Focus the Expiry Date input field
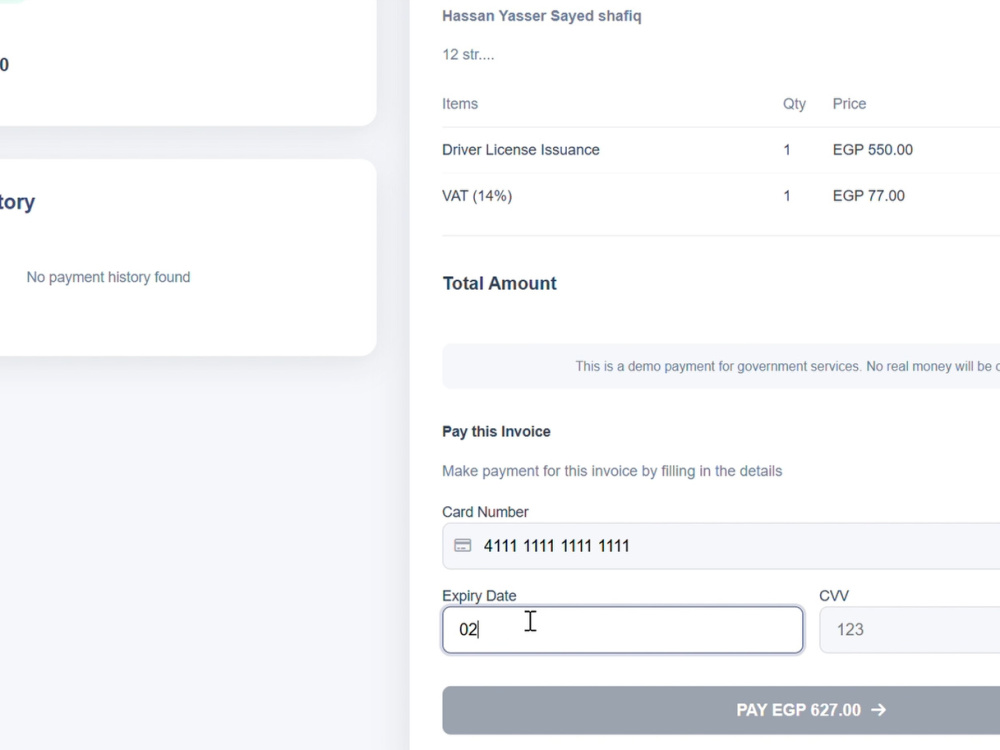 (x=622, y=629)
